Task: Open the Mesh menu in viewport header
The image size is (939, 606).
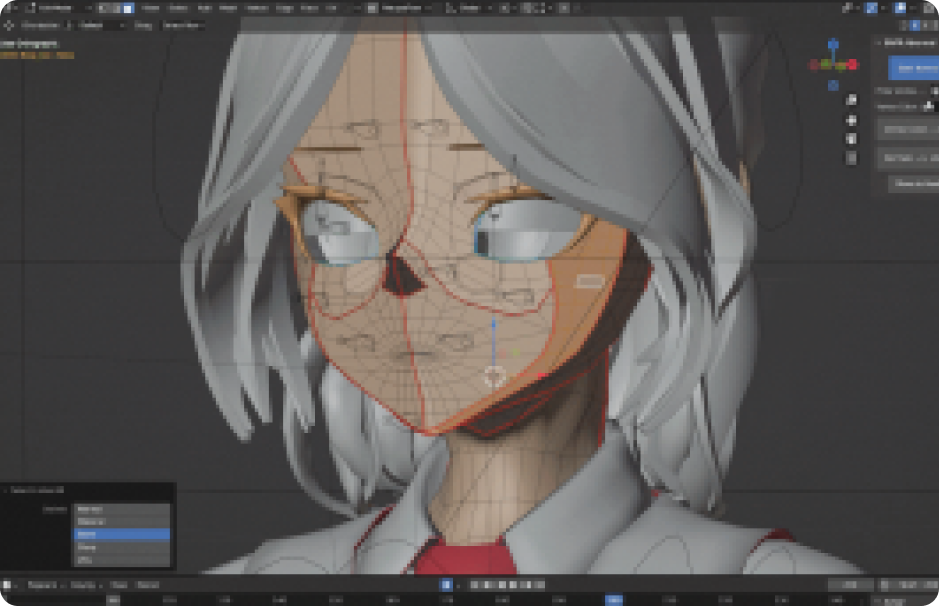Action: [x=228, y=8]
